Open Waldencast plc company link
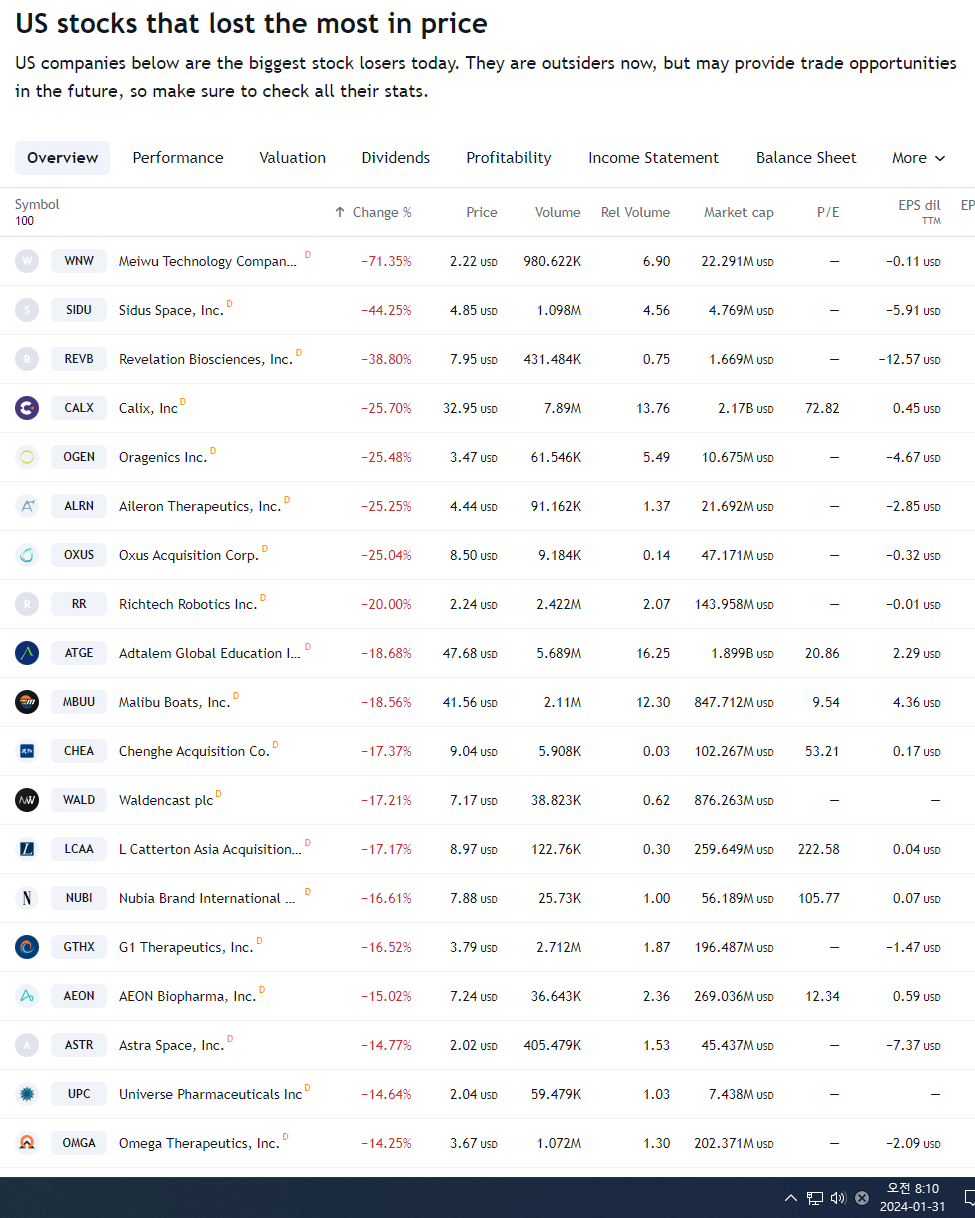This screenshot has height=1218, width=975. [166, 801]
